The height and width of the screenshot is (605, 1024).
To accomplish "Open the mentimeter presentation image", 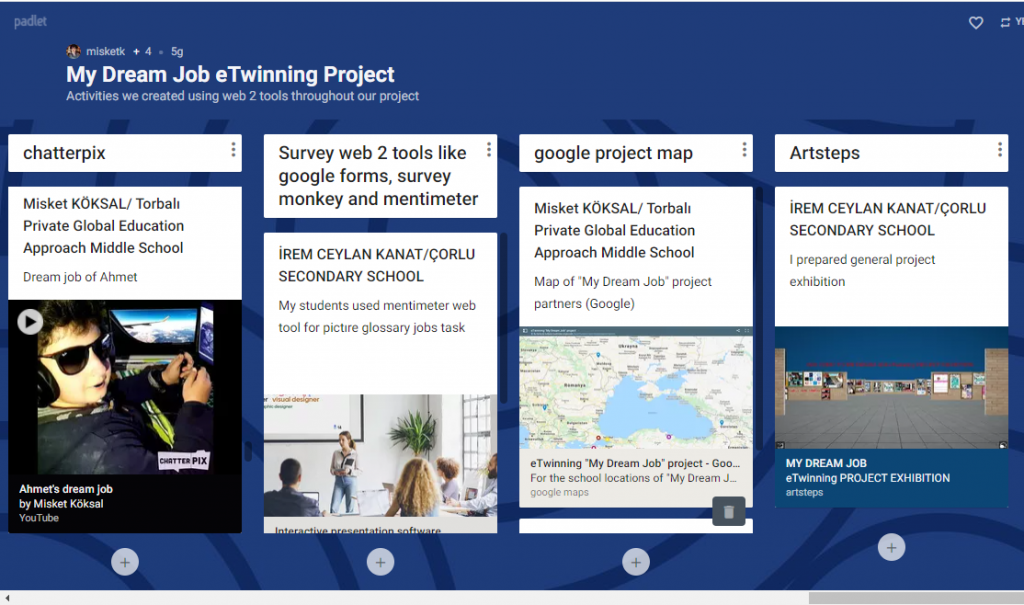I will click(380, 455).
